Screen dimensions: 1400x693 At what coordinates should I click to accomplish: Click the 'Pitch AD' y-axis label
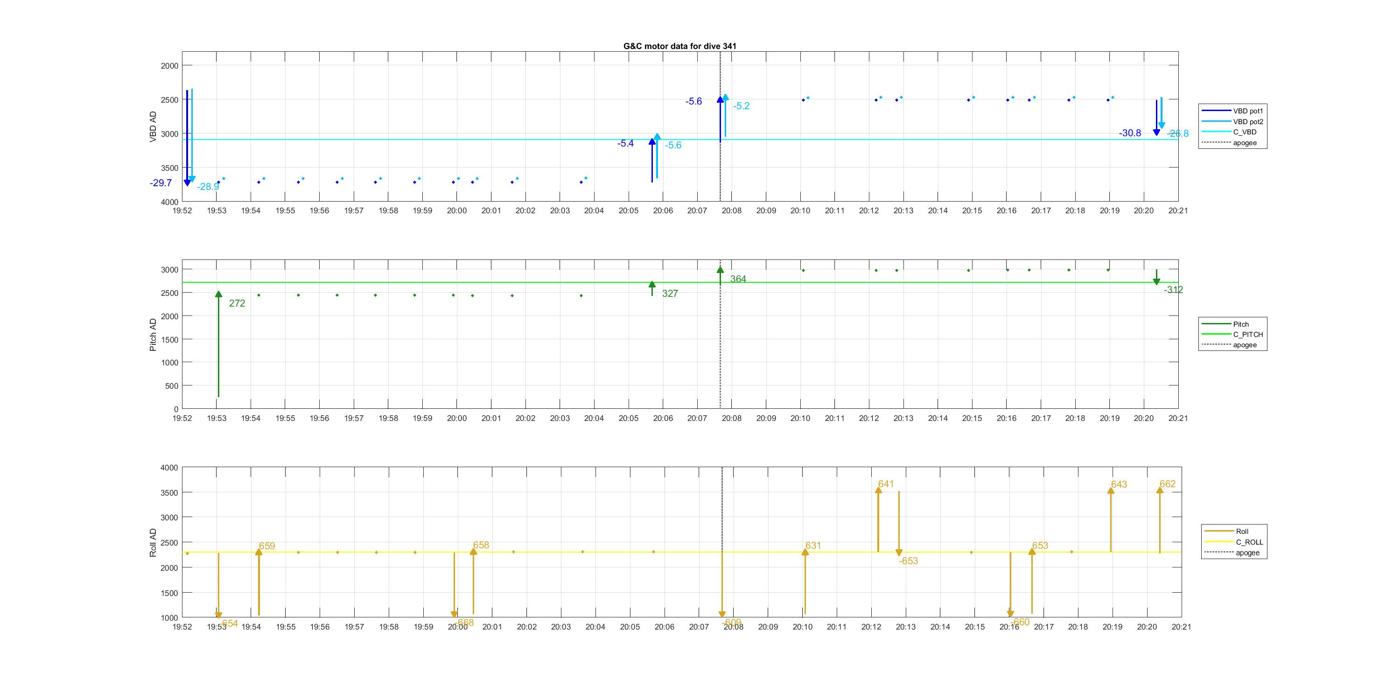(154, 335)
